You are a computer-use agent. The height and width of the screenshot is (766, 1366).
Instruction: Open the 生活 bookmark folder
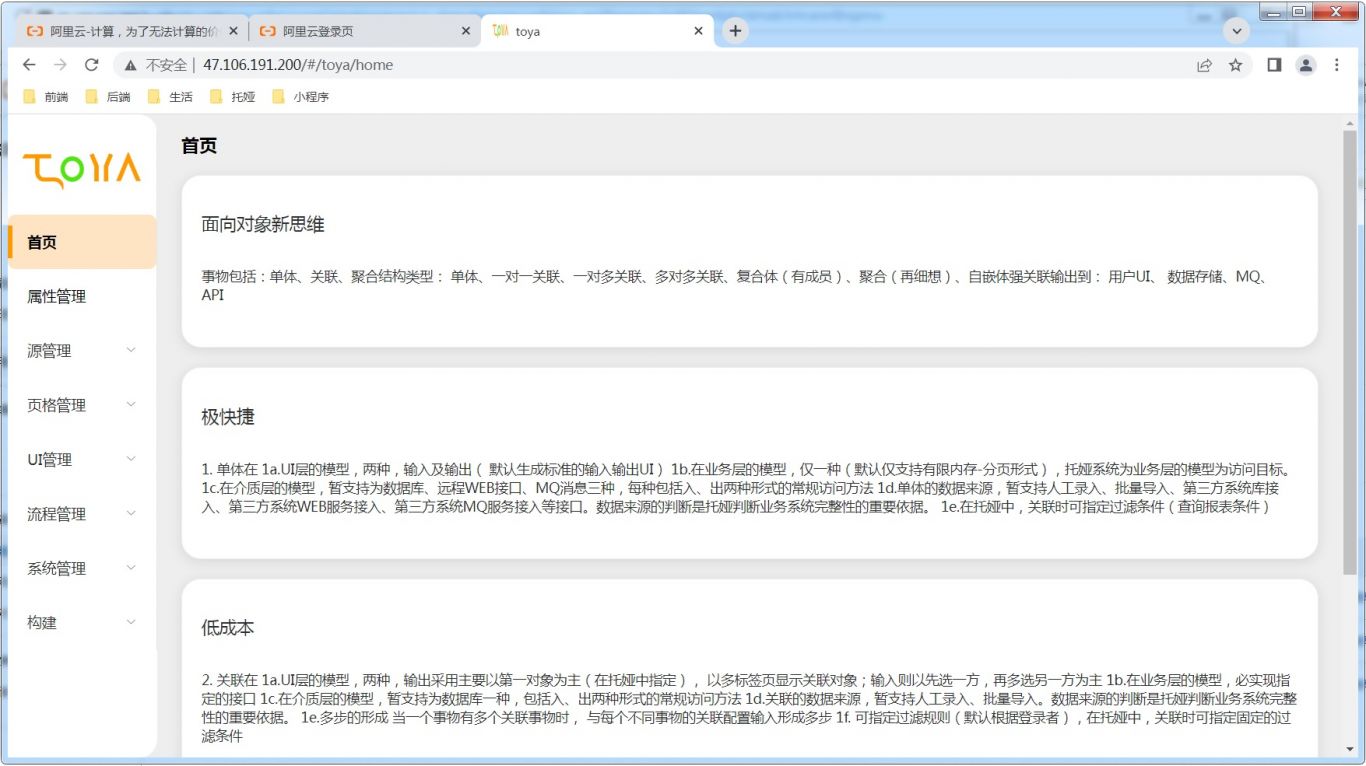[x=170, y=97]
